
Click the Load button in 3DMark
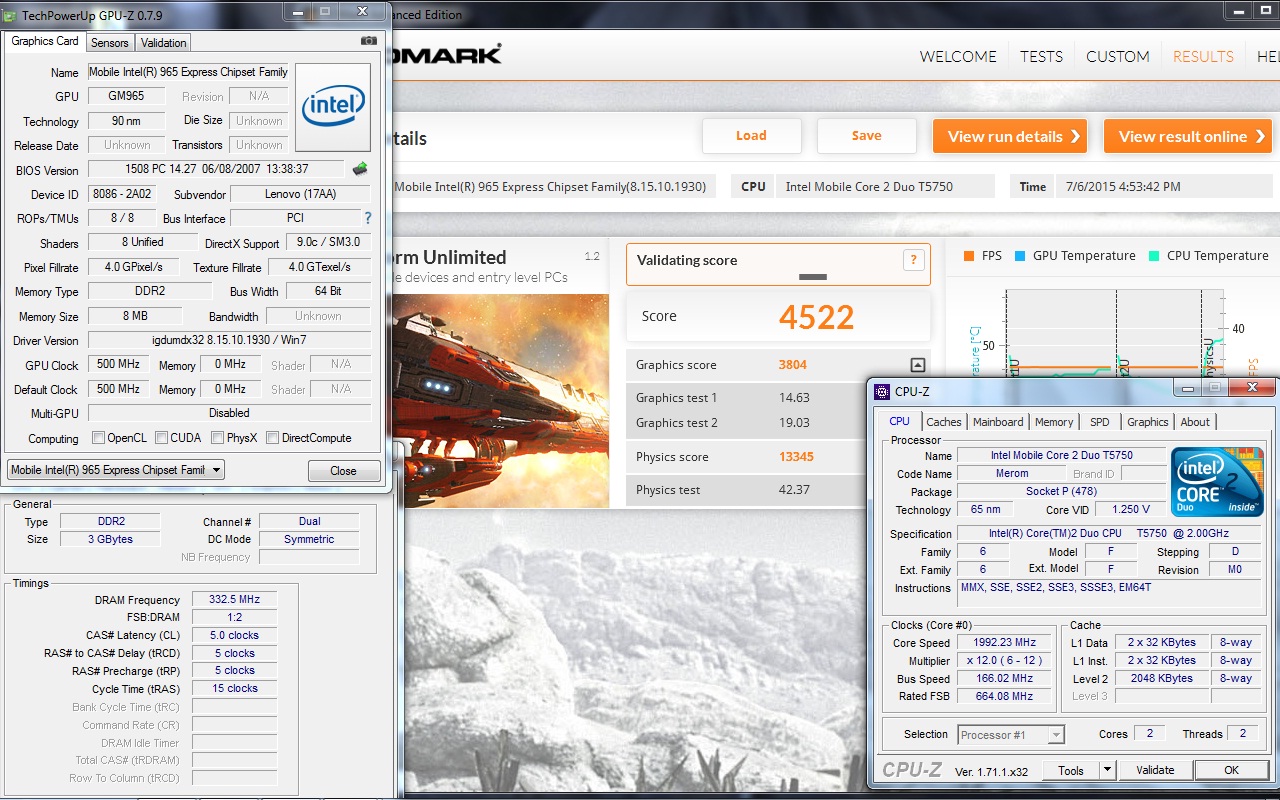pos(752,136)
